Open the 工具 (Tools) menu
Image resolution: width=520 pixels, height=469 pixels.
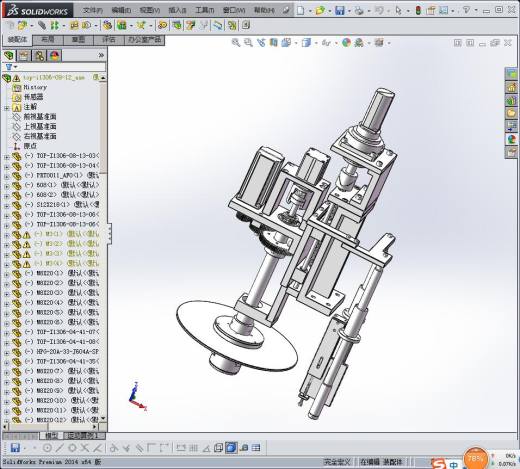click(x=204, y=10)
